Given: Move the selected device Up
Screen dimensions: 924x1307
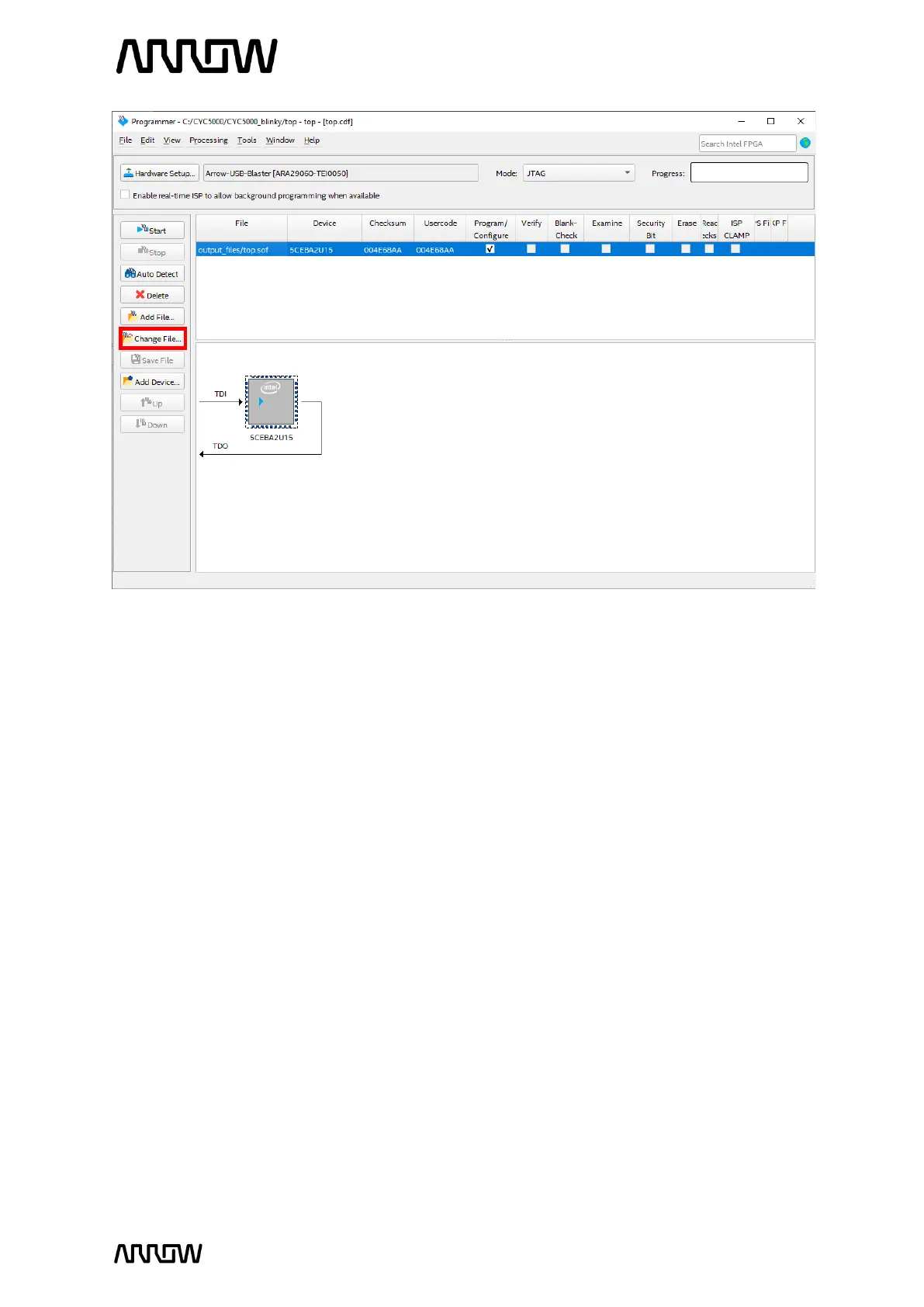Looking at the screenshot, I should click(152, 403).
